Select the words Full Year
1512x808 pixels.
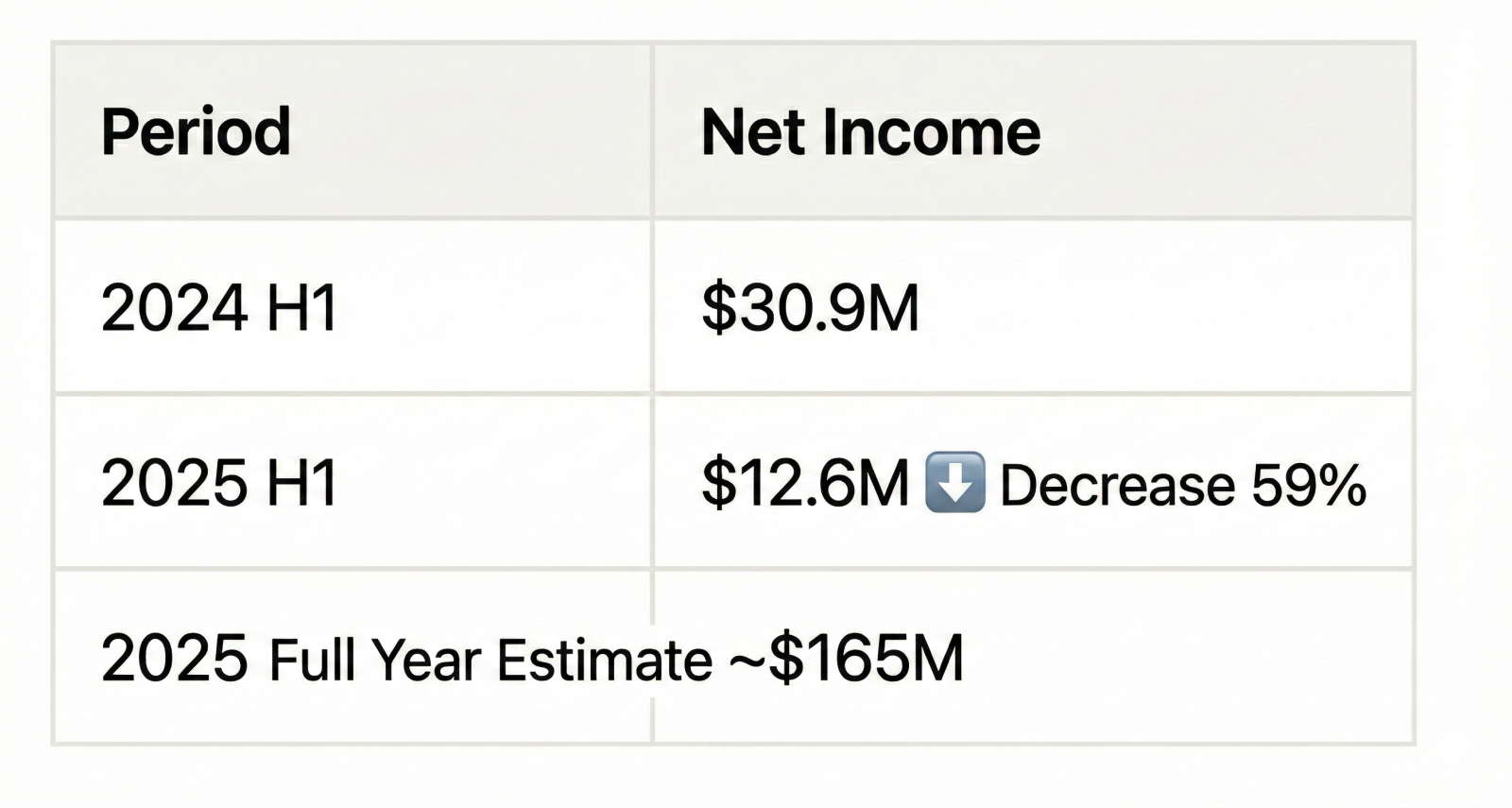pyautogui.click(x=375, y=660)
